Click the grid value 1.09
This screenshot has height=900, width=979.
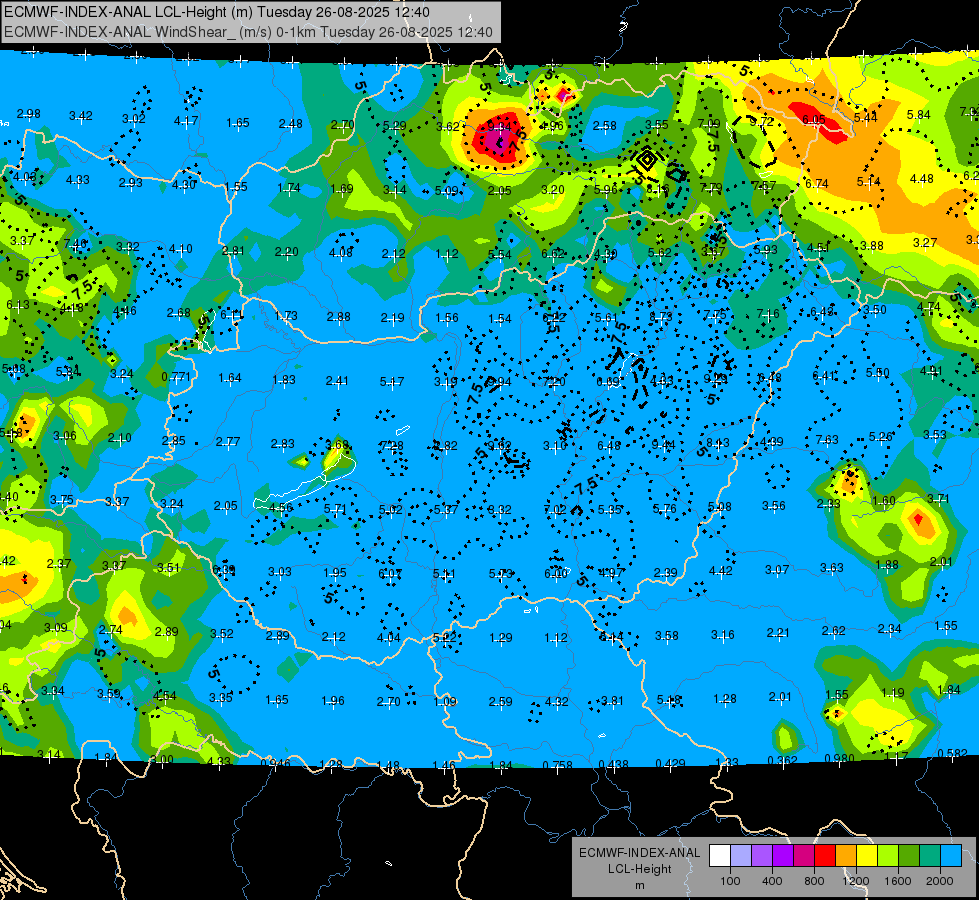pyautogui.click(x=445, y=701)
